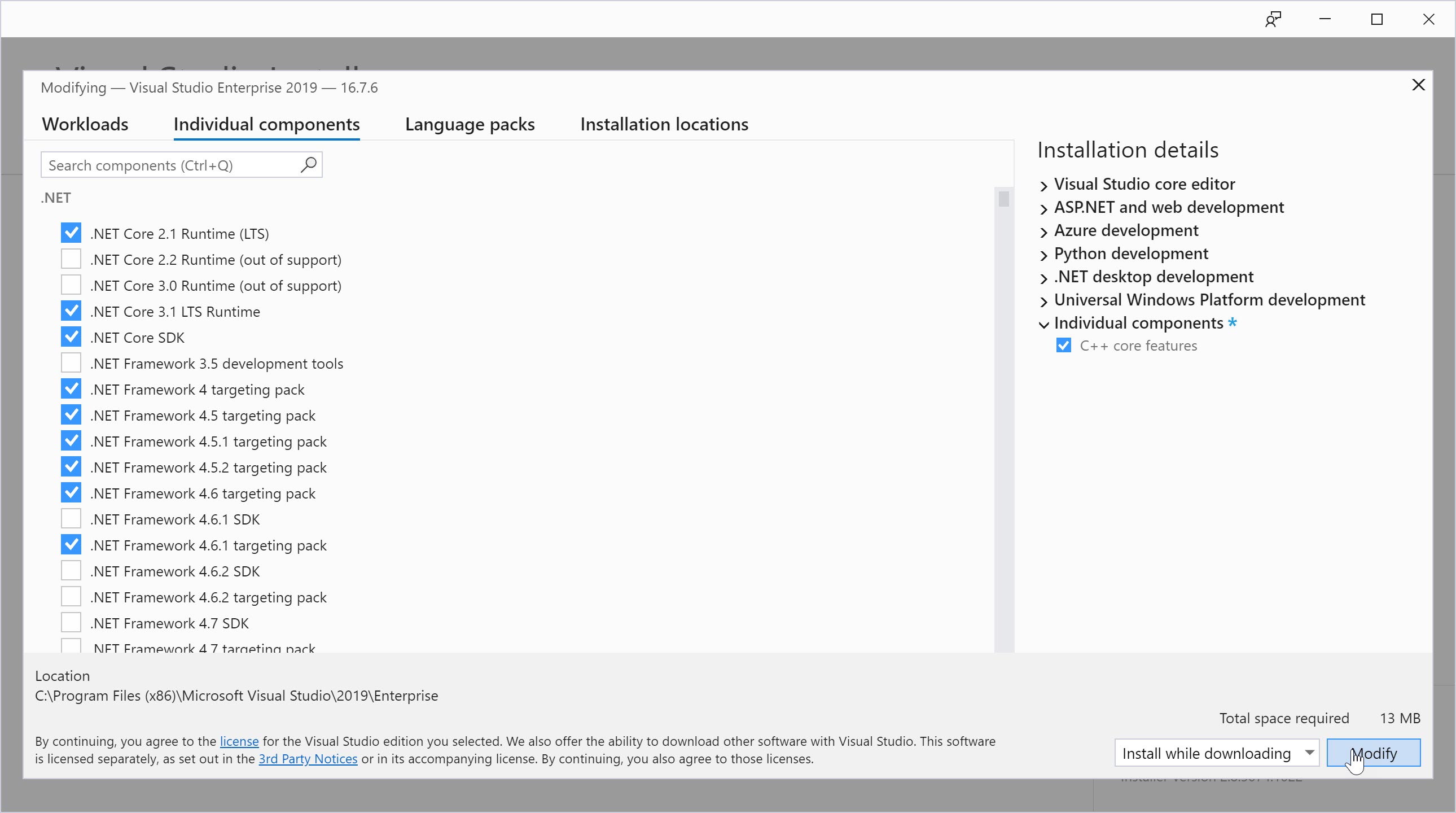Image resolution: width=1456 pixels, height=813 pixels.
Task: Expand Python development section
Action: coord(1043,253)
